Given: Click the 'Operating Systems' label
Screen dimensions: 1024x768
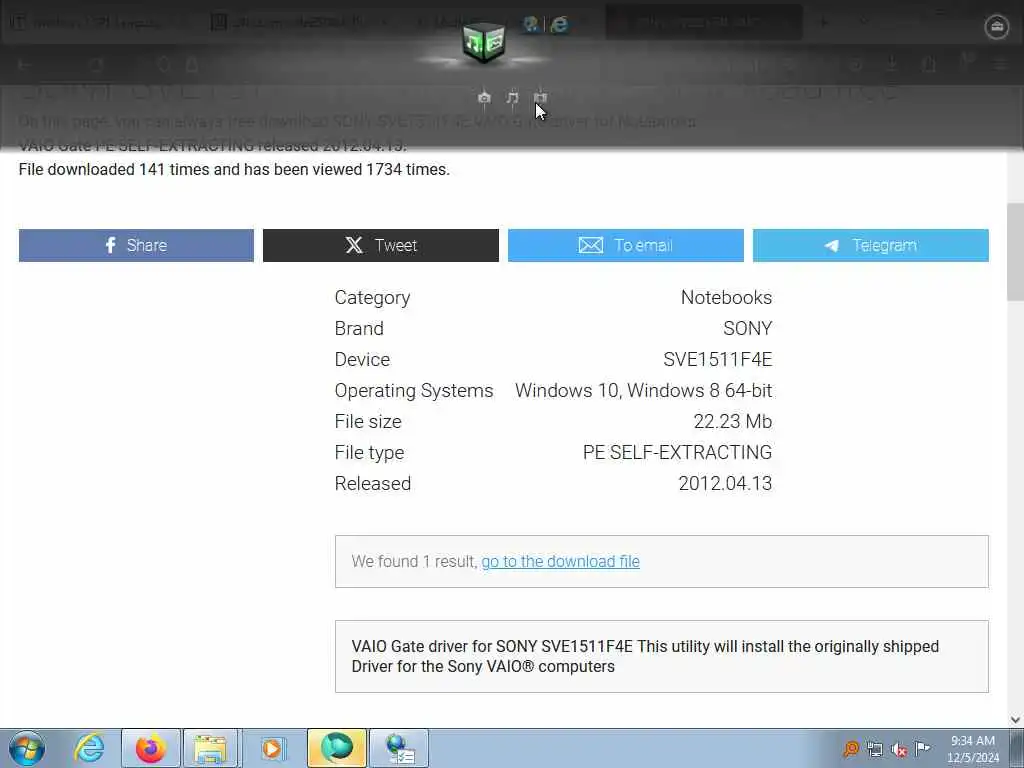Looking at the screenshot, I should [414, 391].
